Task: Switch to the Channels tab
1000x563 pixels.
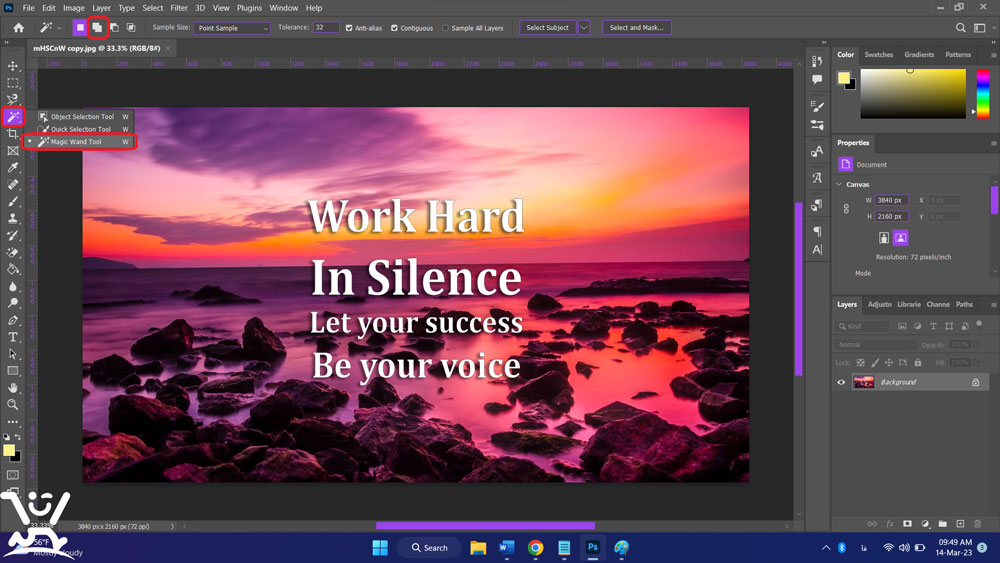Action: (x=938, y=305)
